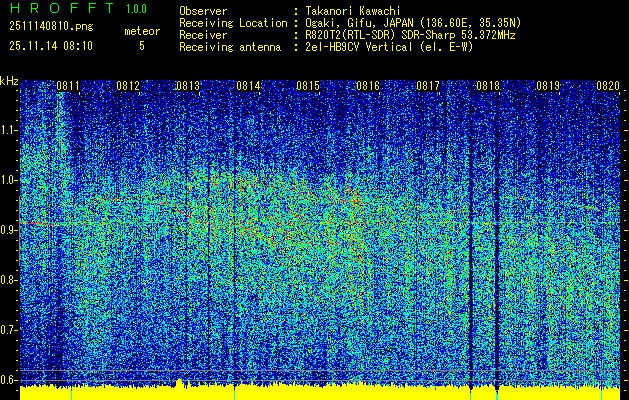Click the 0819 time marker
The image size is (629, 400).
[548, 85]
